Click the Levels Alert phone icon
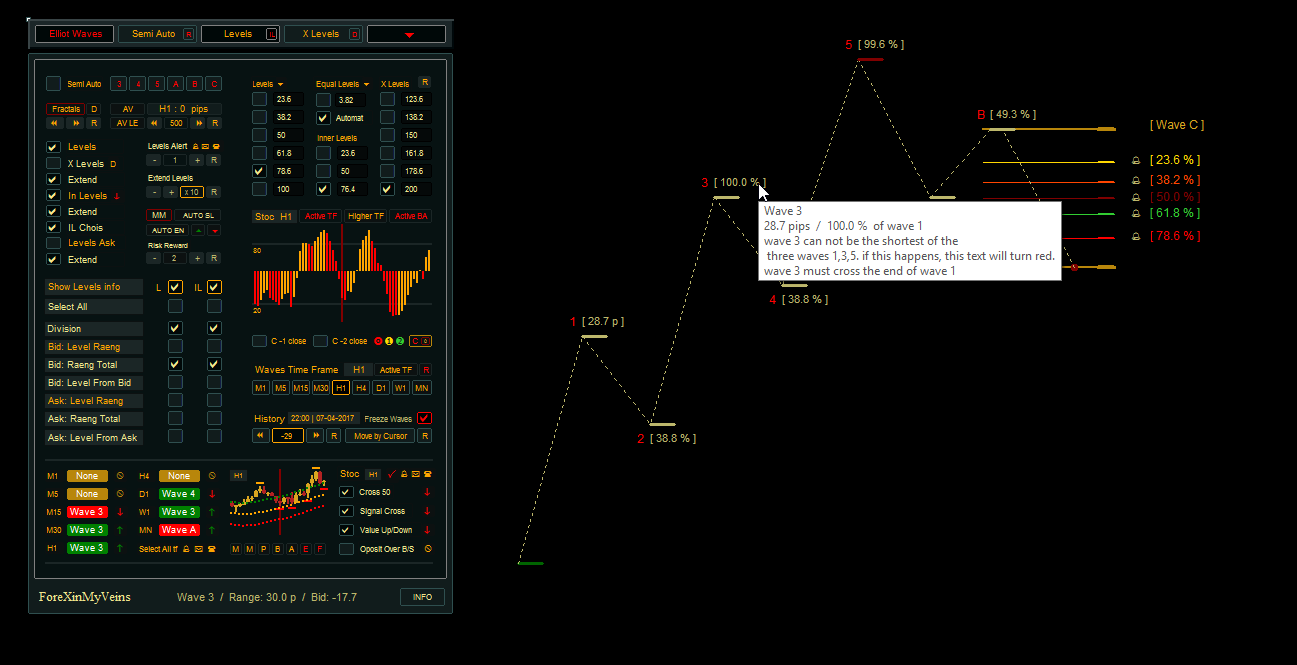1297x665 pixels. point(214,146)
